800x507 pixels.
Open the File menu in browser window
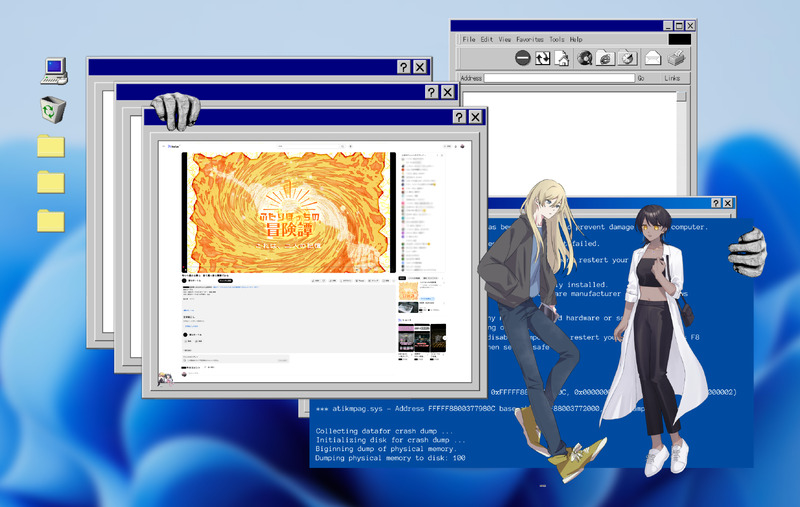point(468,39)
